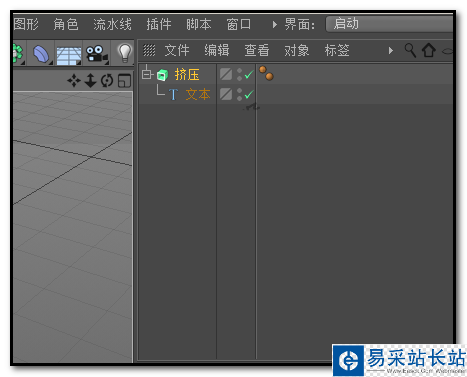Add a floor/environment object icon
The width and height of the screenshot is (467, 377).
(x=68, y=55)
